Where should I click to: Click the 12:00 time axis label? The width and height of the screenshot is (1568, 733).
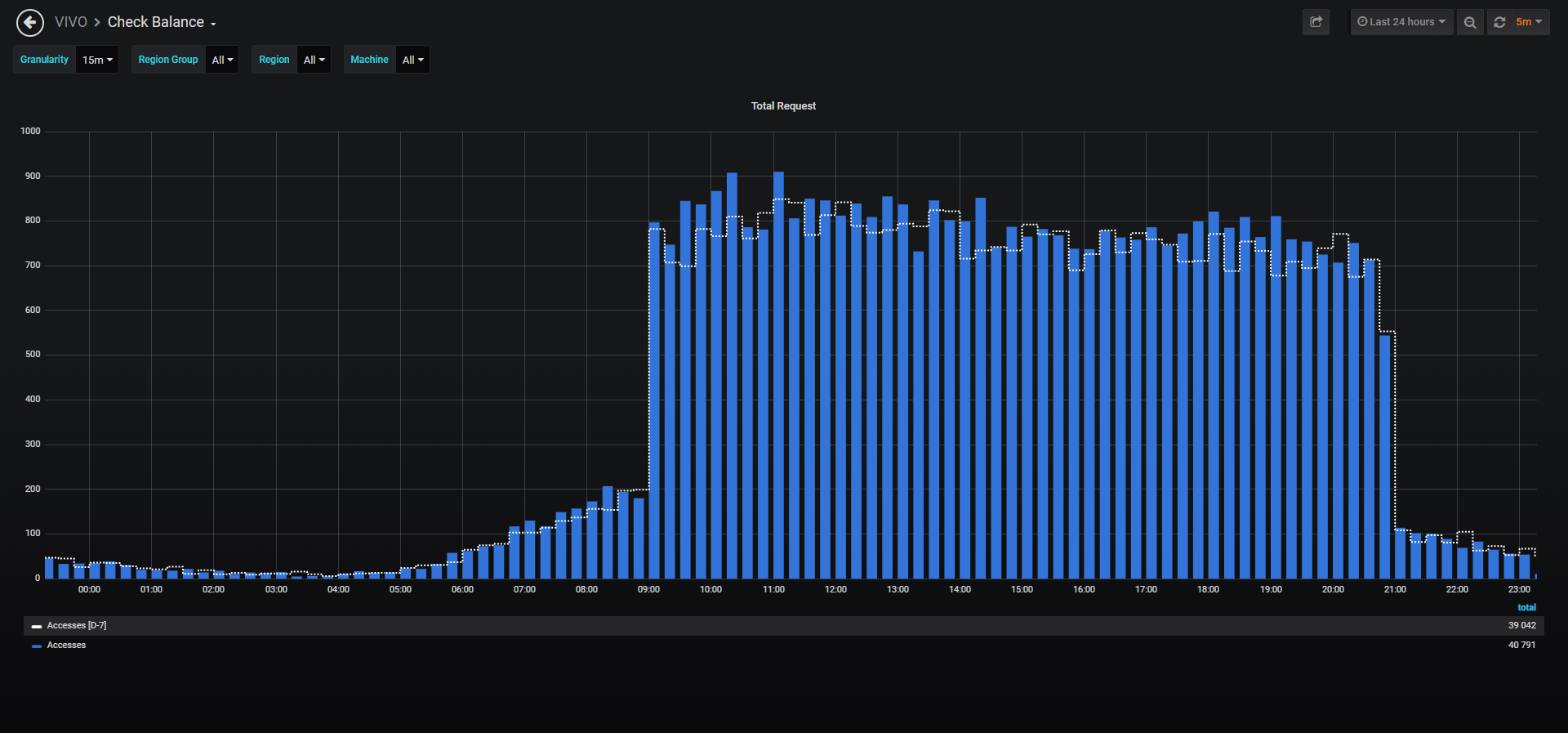click(x=835, y=590)
